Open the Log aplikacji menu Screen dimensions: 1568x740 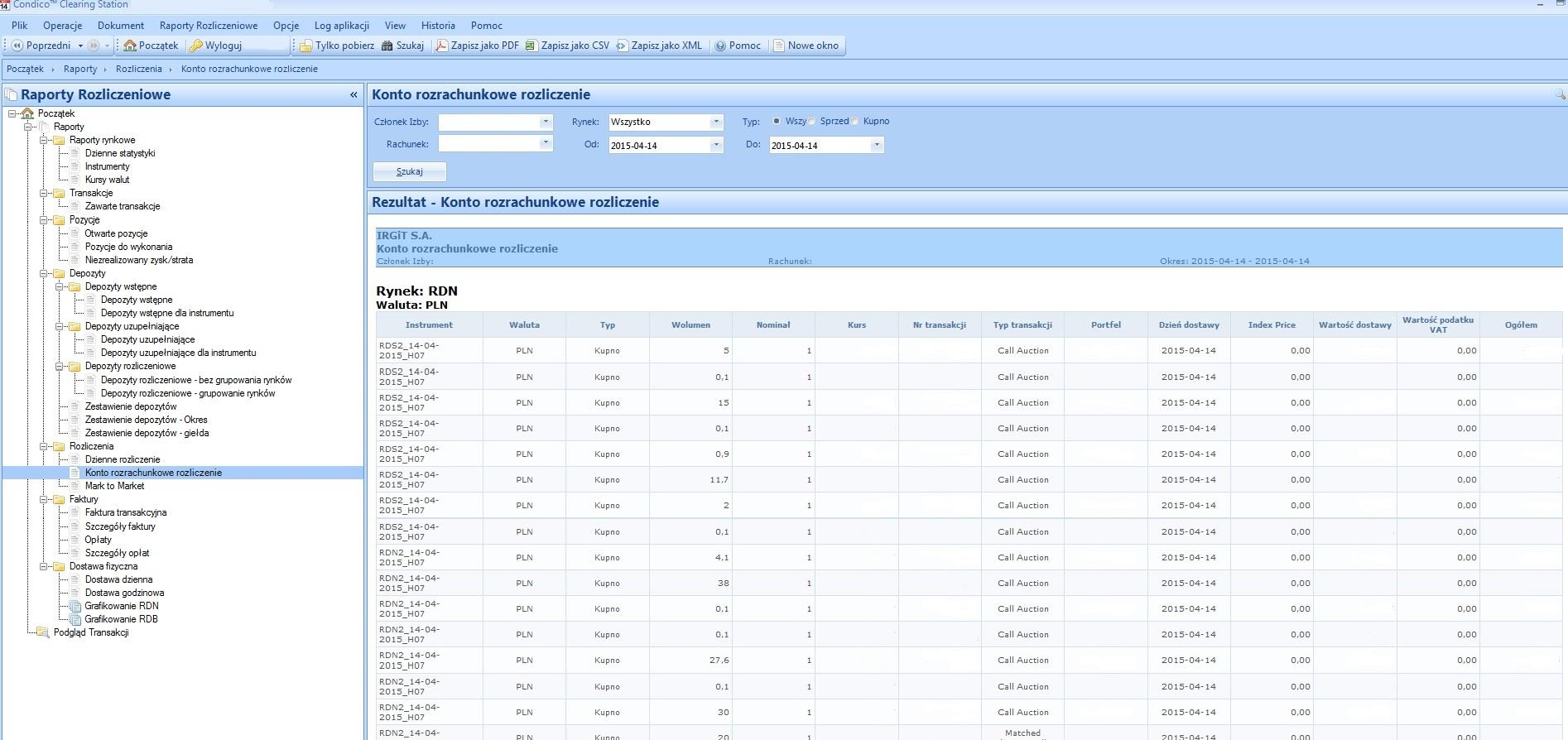coord(342,26)
